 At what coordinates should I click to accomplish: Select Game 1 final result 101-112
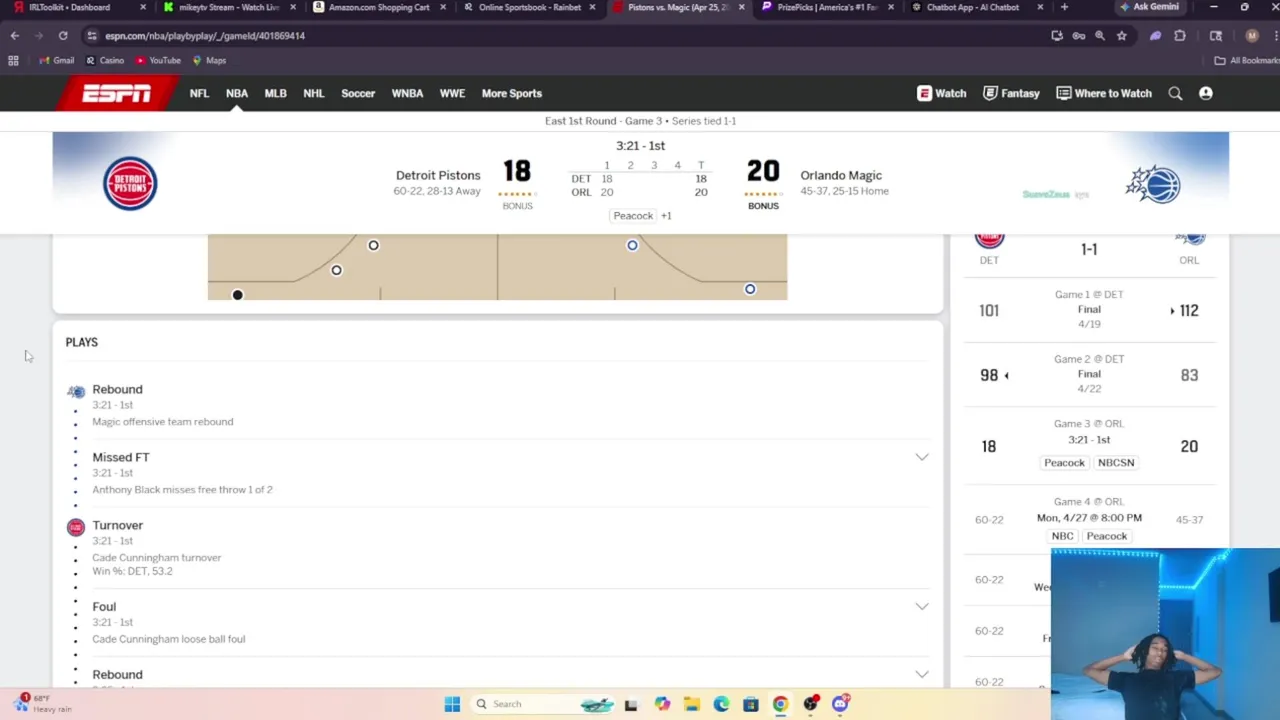click(1089, 310)
